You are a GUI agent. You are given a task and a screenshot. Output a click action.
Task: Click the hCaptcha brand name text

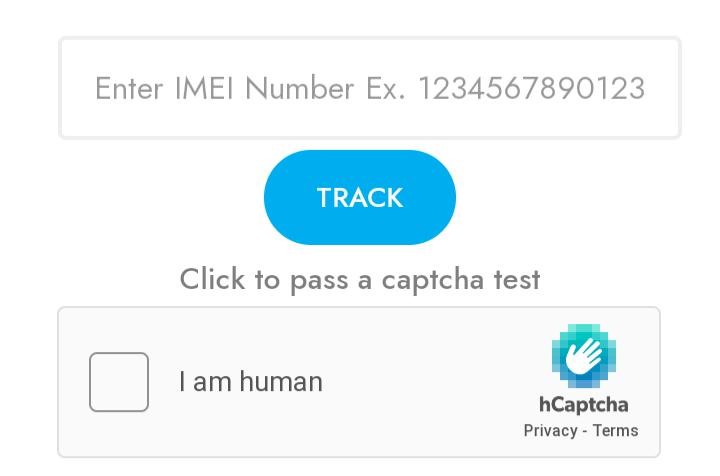(583, 405)
